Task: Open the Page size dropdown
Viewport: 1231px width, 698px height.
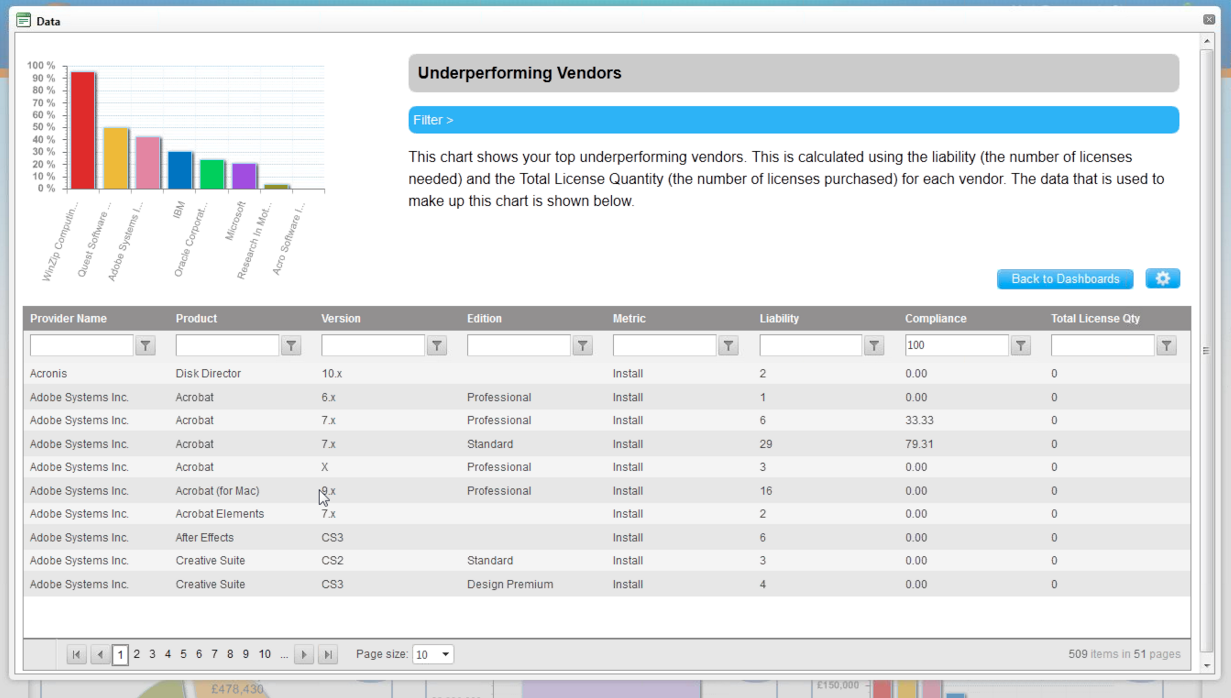Action: tap(433, 654)
